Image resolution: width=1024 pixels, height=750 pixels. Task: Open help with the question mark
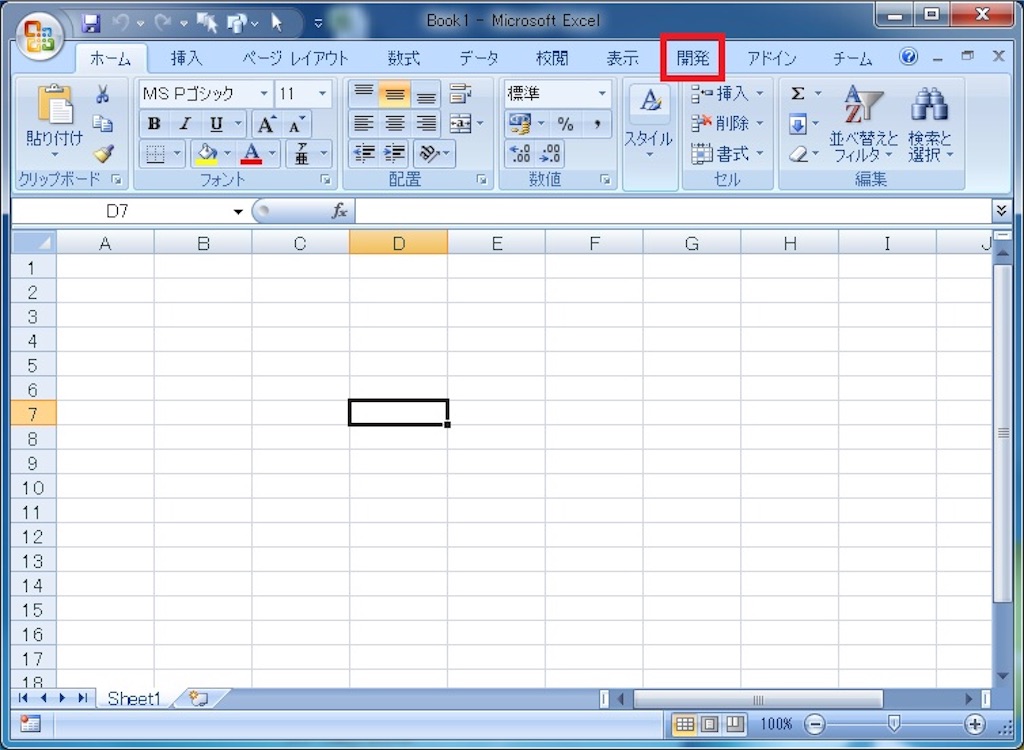[908, 57]
